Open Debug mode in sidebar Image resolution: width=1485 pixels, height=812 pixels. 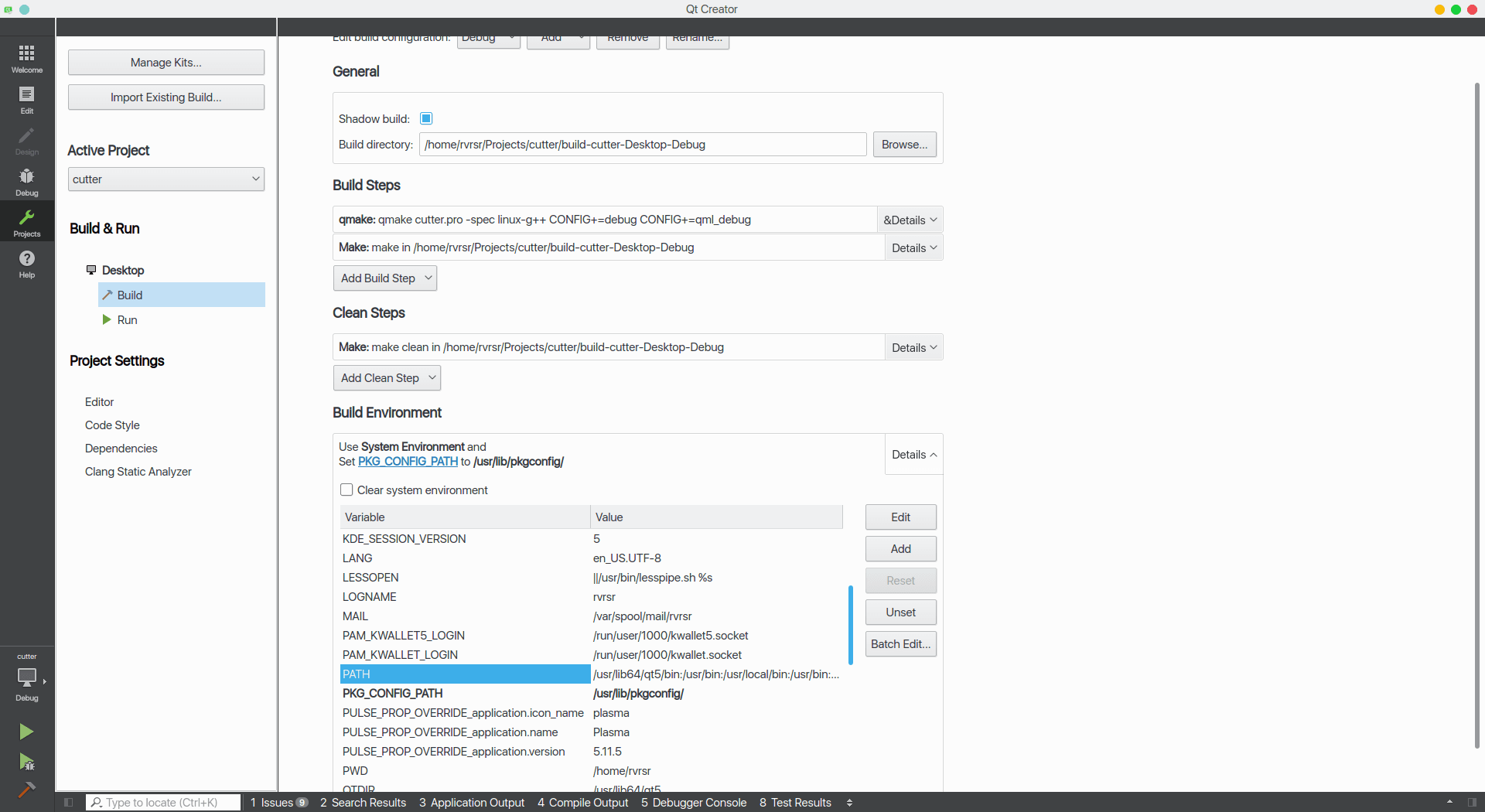point(27,182)
